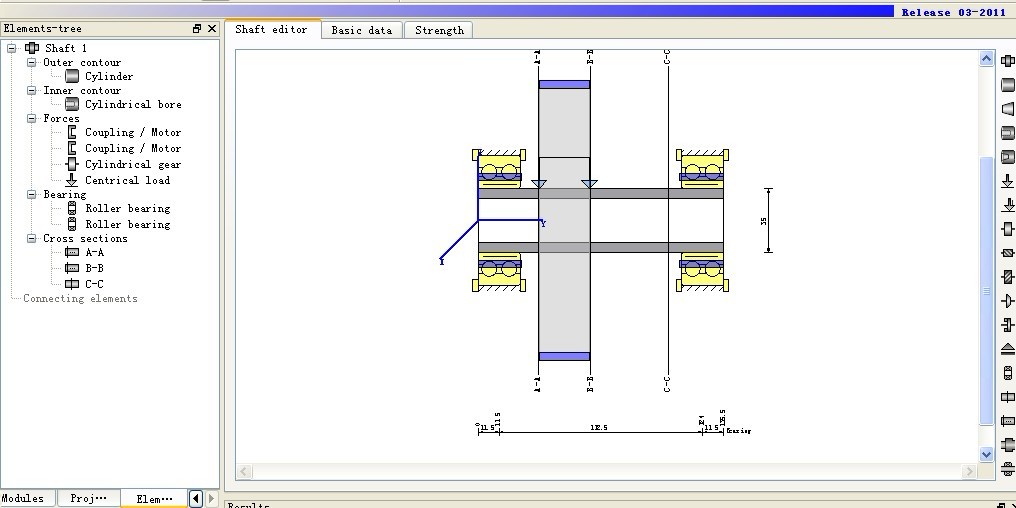Select Cylindrical gear in the Forces group
The height and width of the screenshot is (508, 1016).
(133, 165)
